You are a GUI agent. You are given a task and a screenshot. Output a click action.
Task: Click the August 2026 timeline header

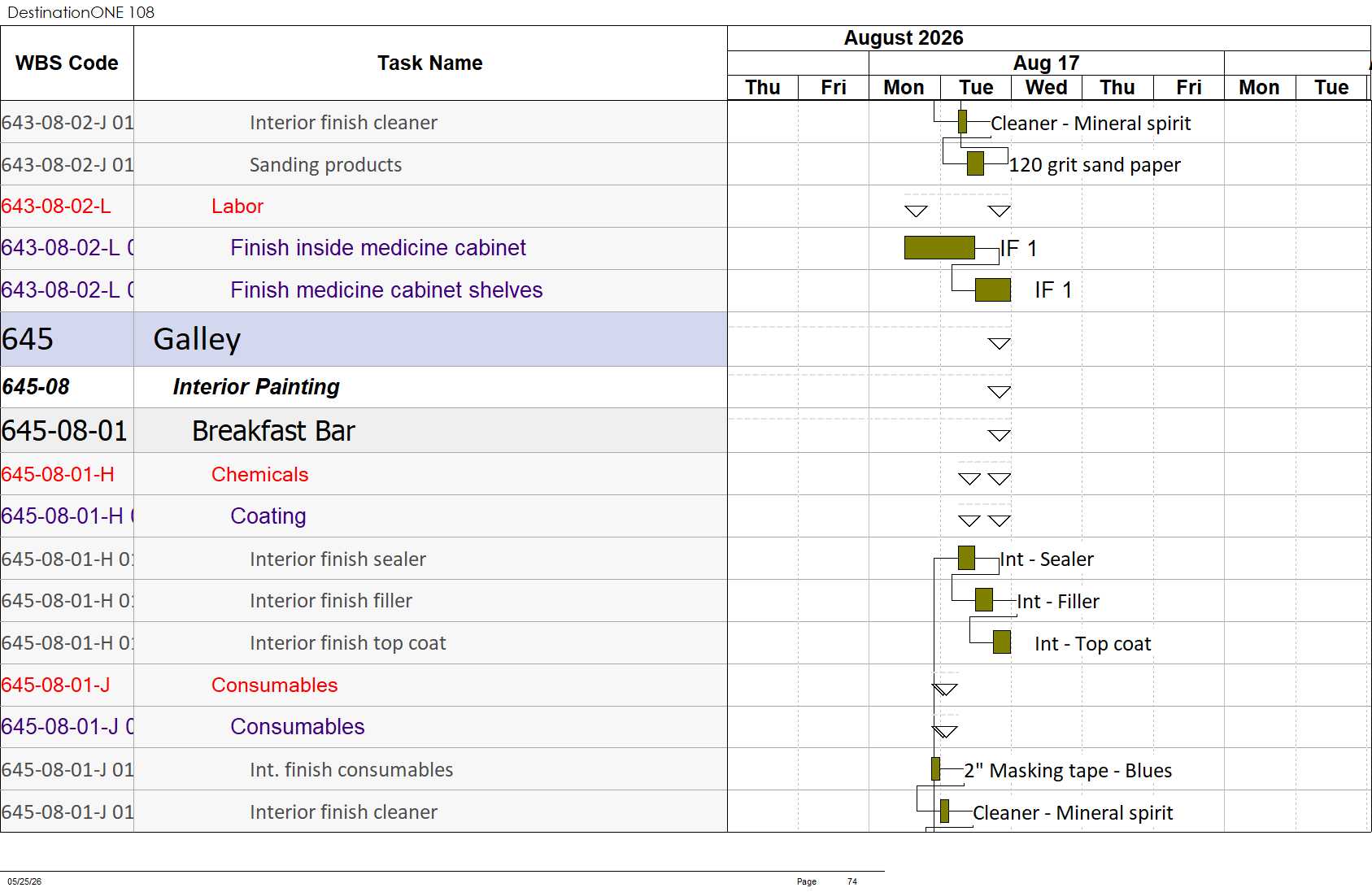coord(903,38)
